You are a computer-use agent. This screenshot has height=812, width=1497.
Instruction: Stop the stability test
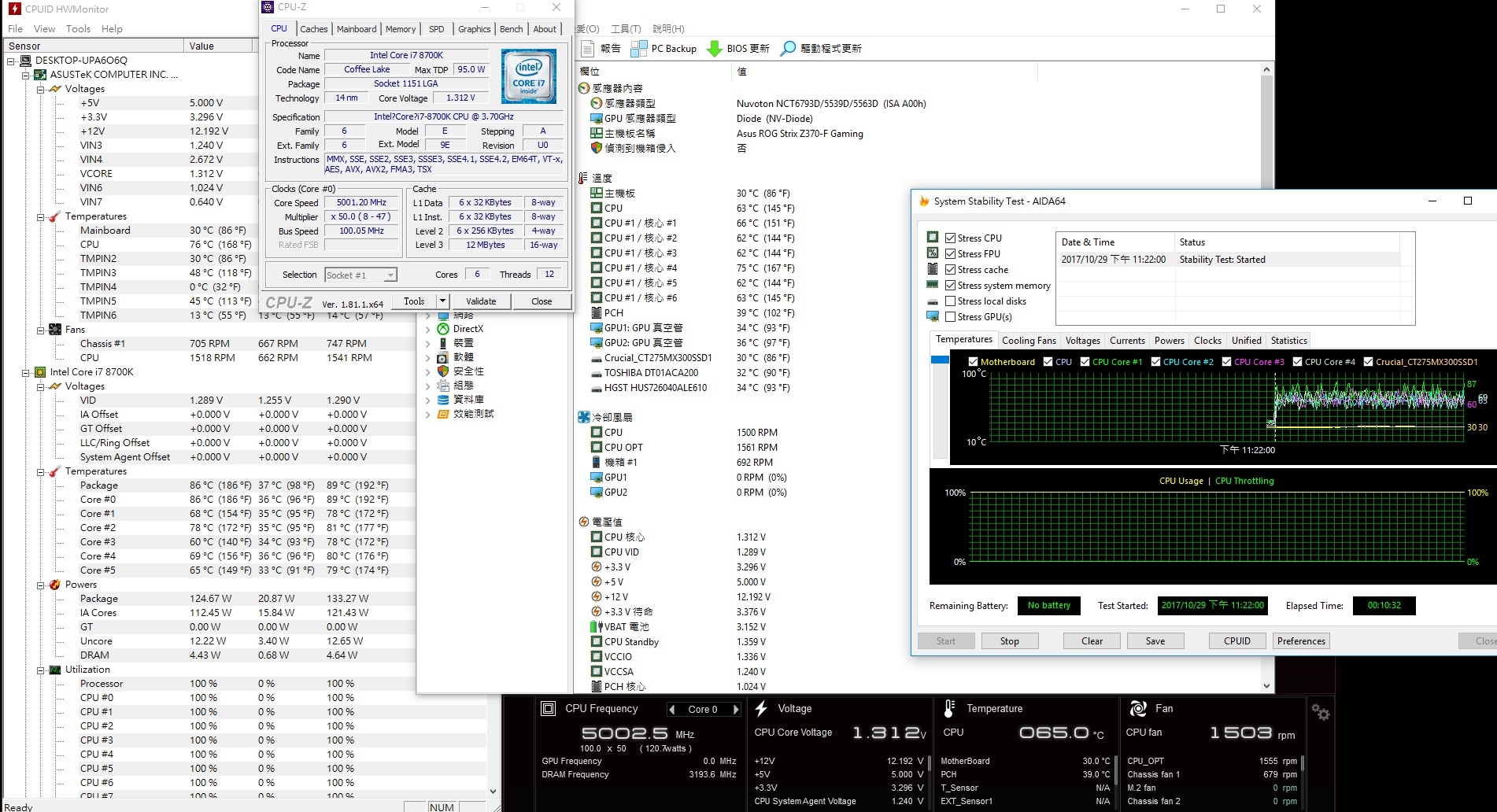(1010, 641)
